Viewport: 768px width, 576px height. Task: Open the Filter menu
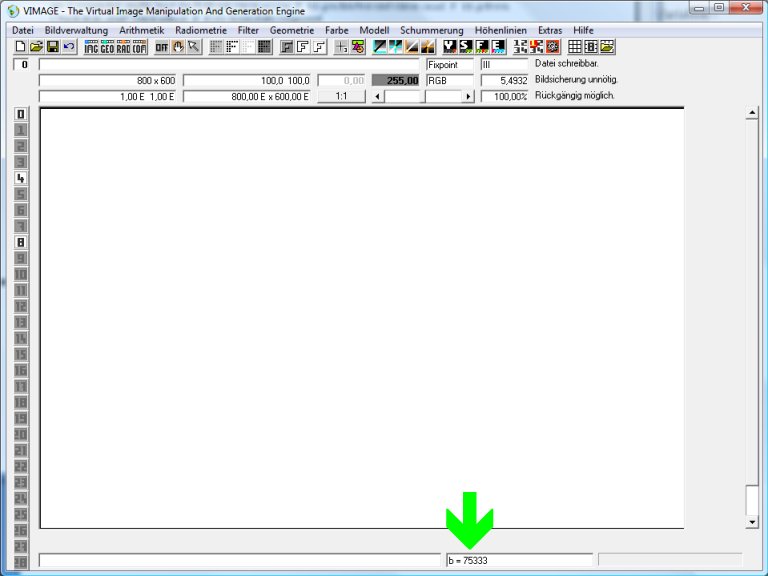point(248,30)
